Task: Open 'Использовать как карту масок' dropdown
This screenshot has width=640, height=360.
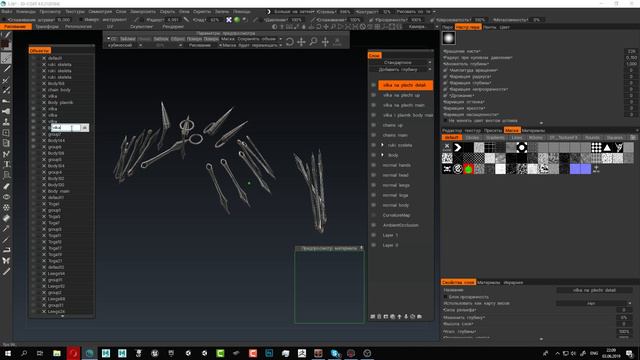Action: tap(594, 303)
